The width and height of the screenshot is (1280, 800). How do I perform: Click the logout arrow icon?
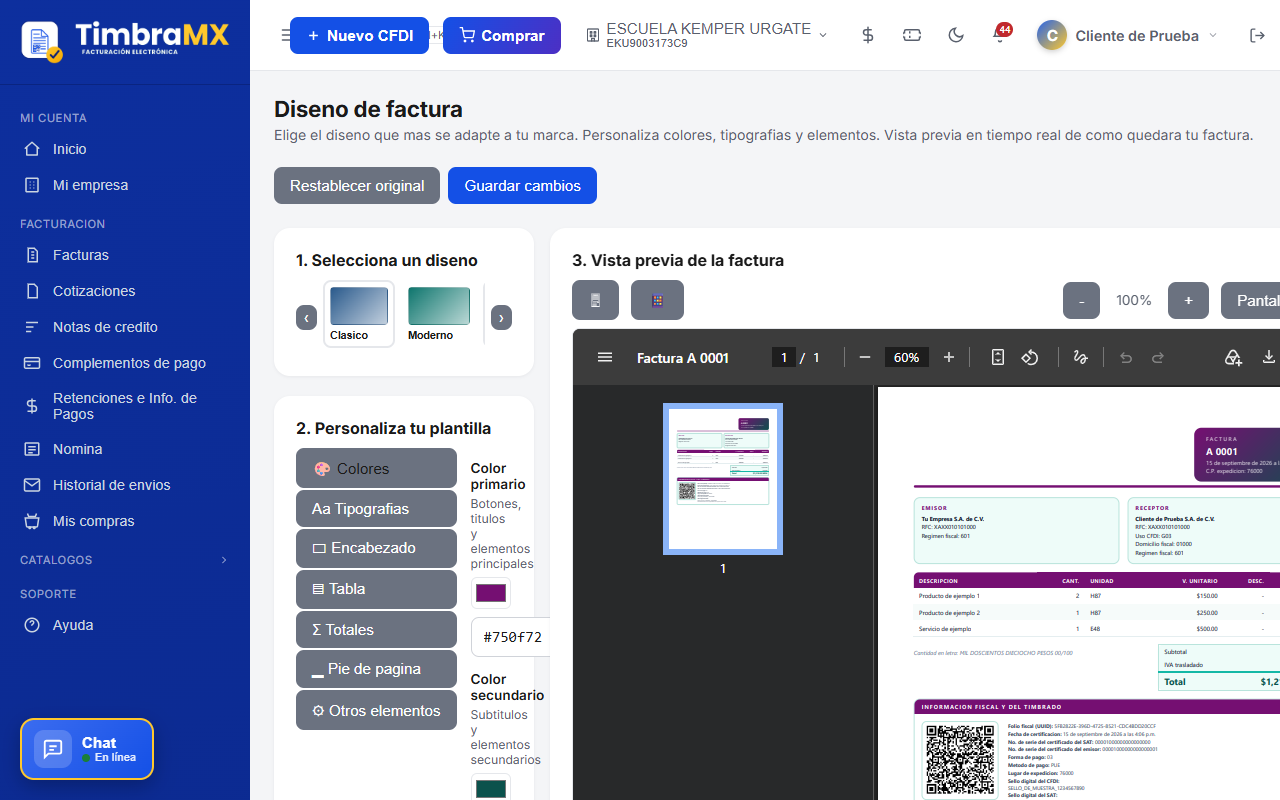click(x=1257, y=35)
